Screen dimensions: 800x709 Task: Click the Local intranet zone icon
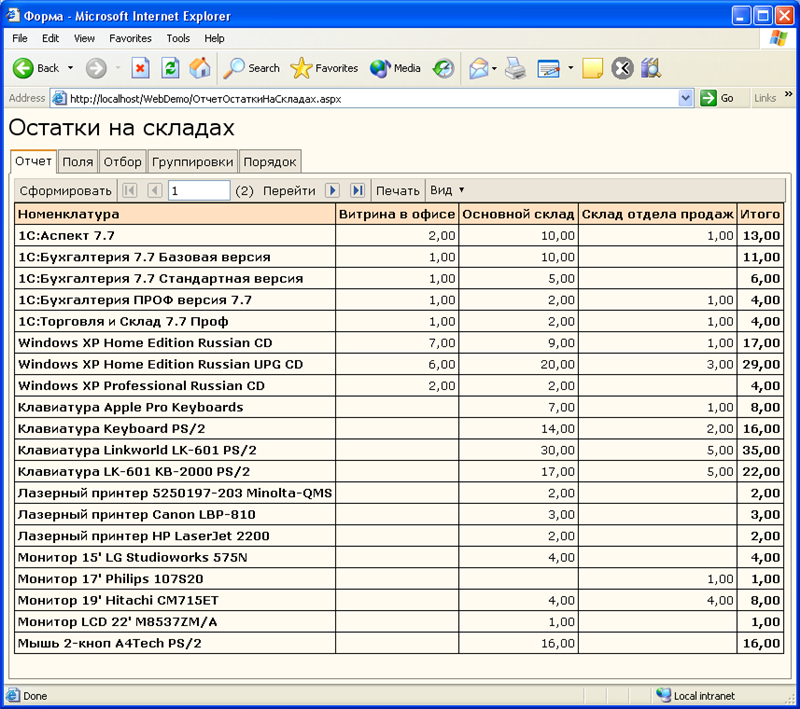click(x=663, y=695)
